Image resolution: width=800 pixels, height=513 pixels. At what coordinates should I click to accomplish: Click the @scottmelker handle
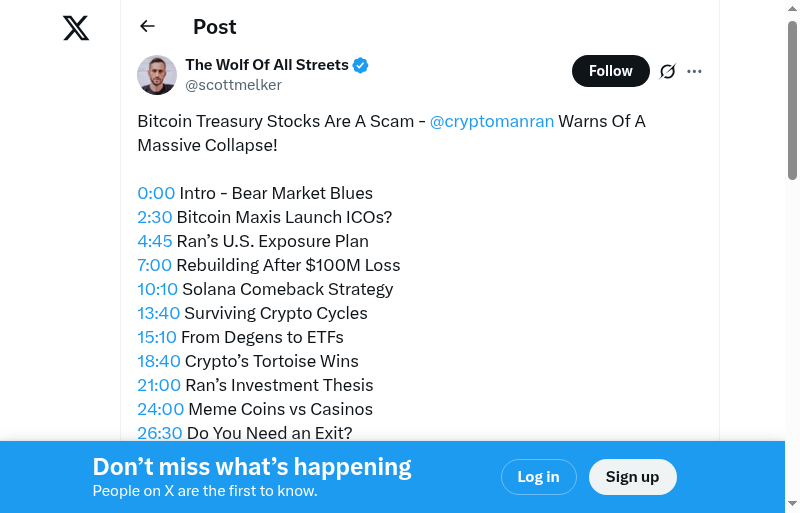(x=233, y=85)
